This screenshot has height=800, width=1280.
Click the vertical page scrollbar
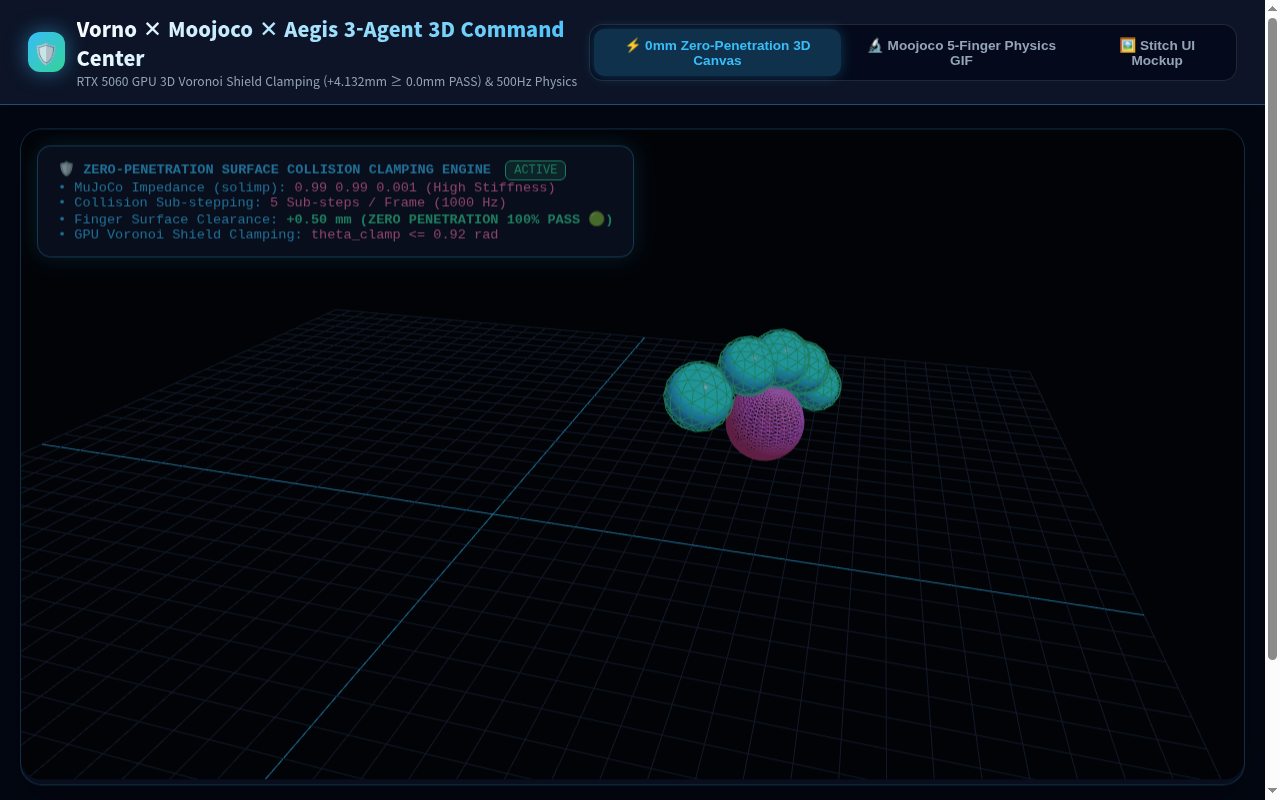pos(1272,340)
